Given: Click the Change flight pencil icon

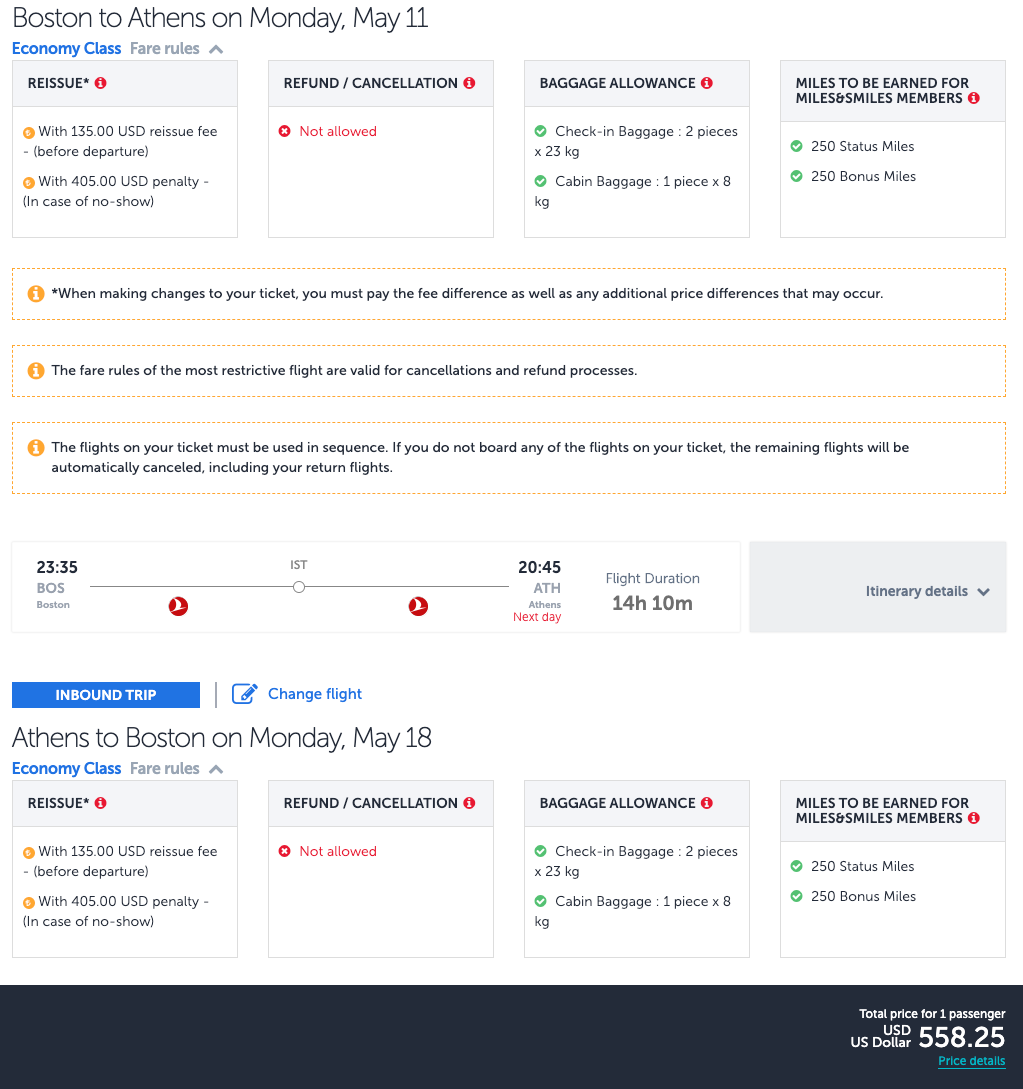Looking at the screenshot, I should [x=244, y=694].
